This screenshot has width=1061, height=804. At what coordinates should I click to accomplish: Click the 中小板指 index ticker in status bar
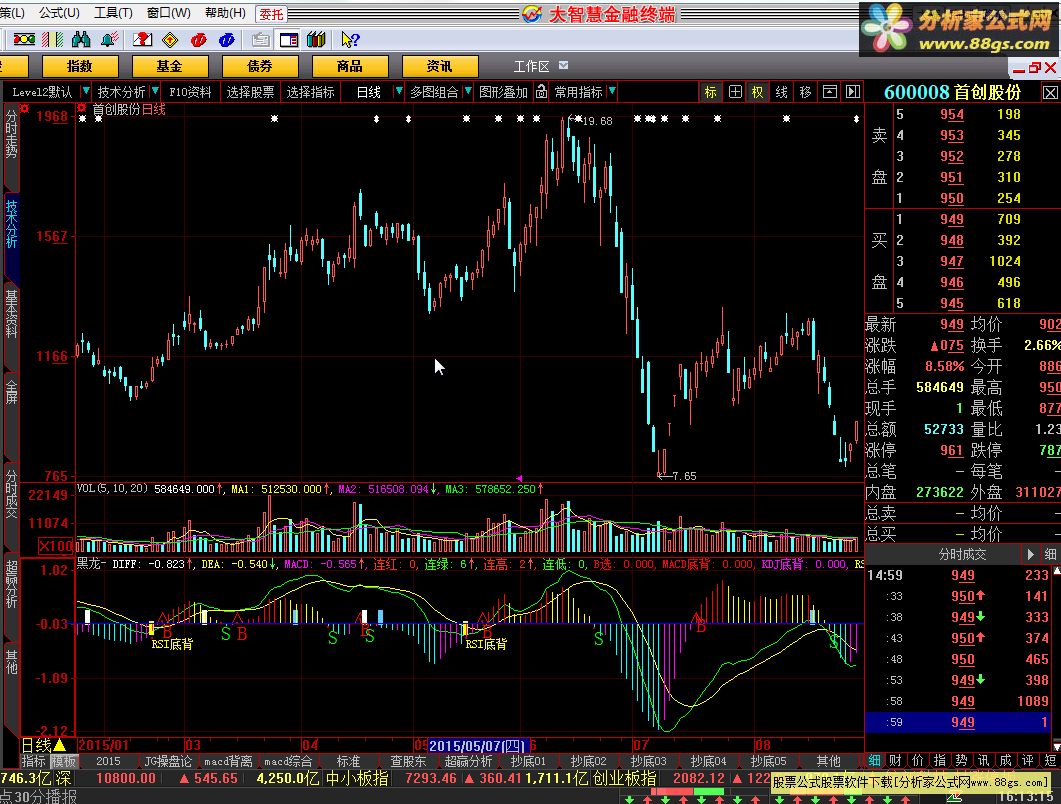357,778
